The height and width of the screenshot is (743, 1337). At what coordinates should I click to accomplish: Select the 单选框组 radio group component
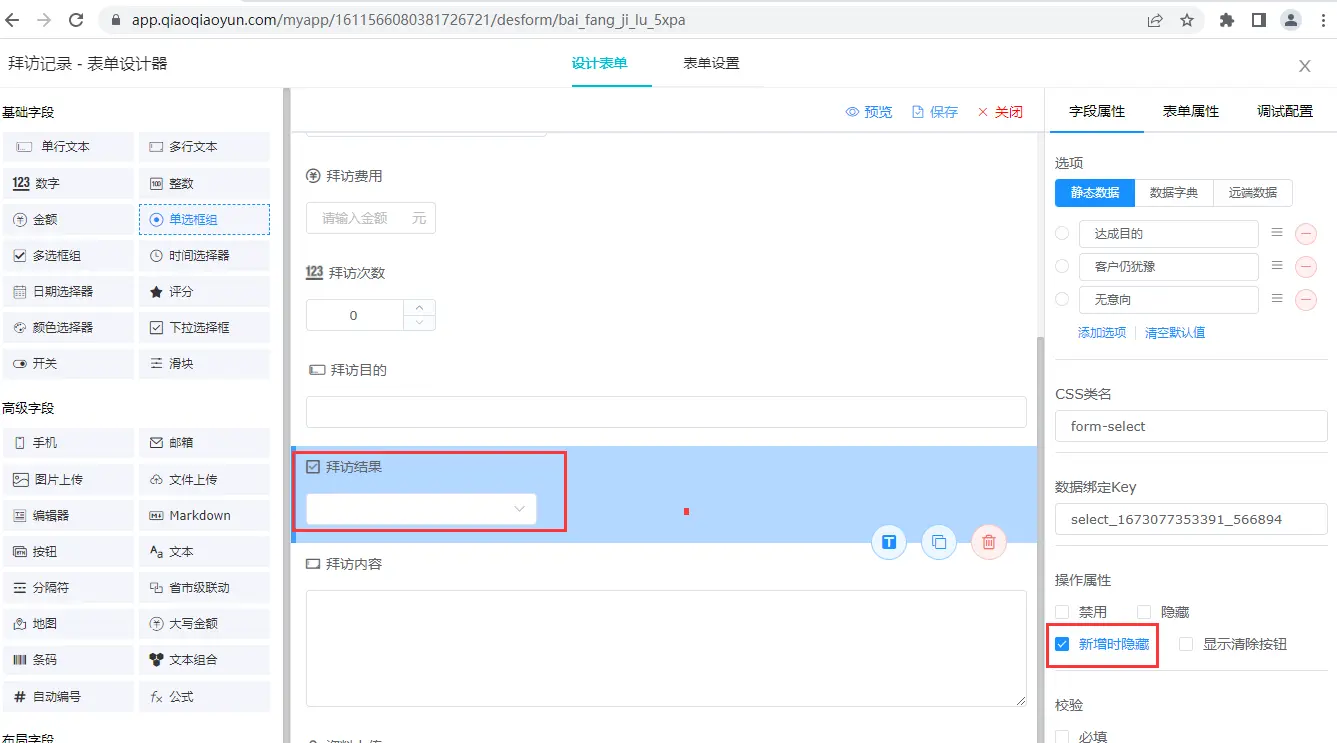point(204,219)
